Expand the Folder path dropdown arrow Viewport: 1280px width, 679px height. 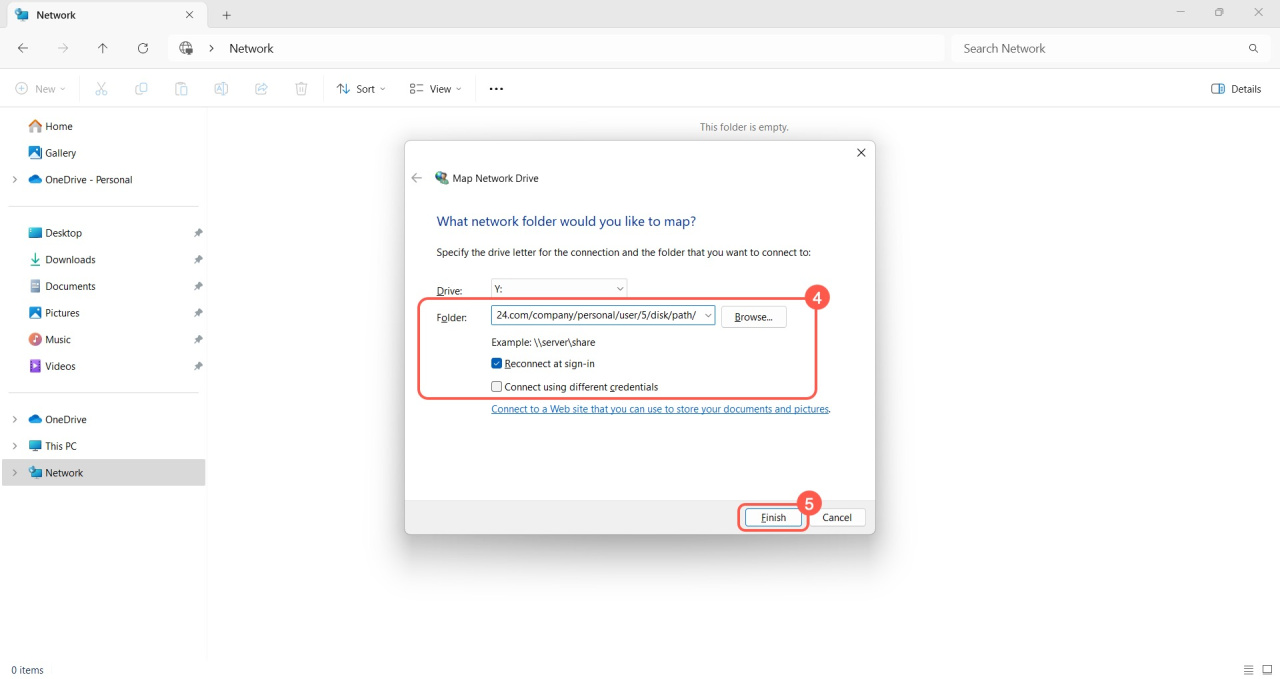tap(708, 316)
